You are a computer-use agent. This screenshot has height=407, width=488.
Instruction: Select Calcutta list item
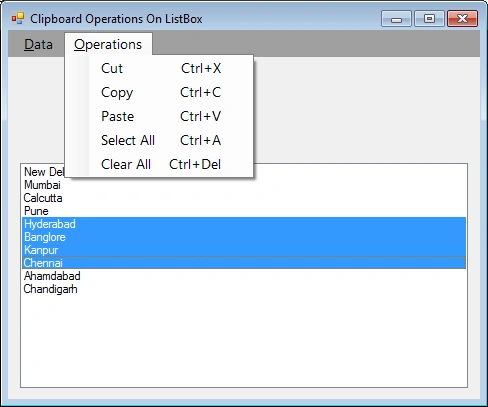tap(244, 198)
